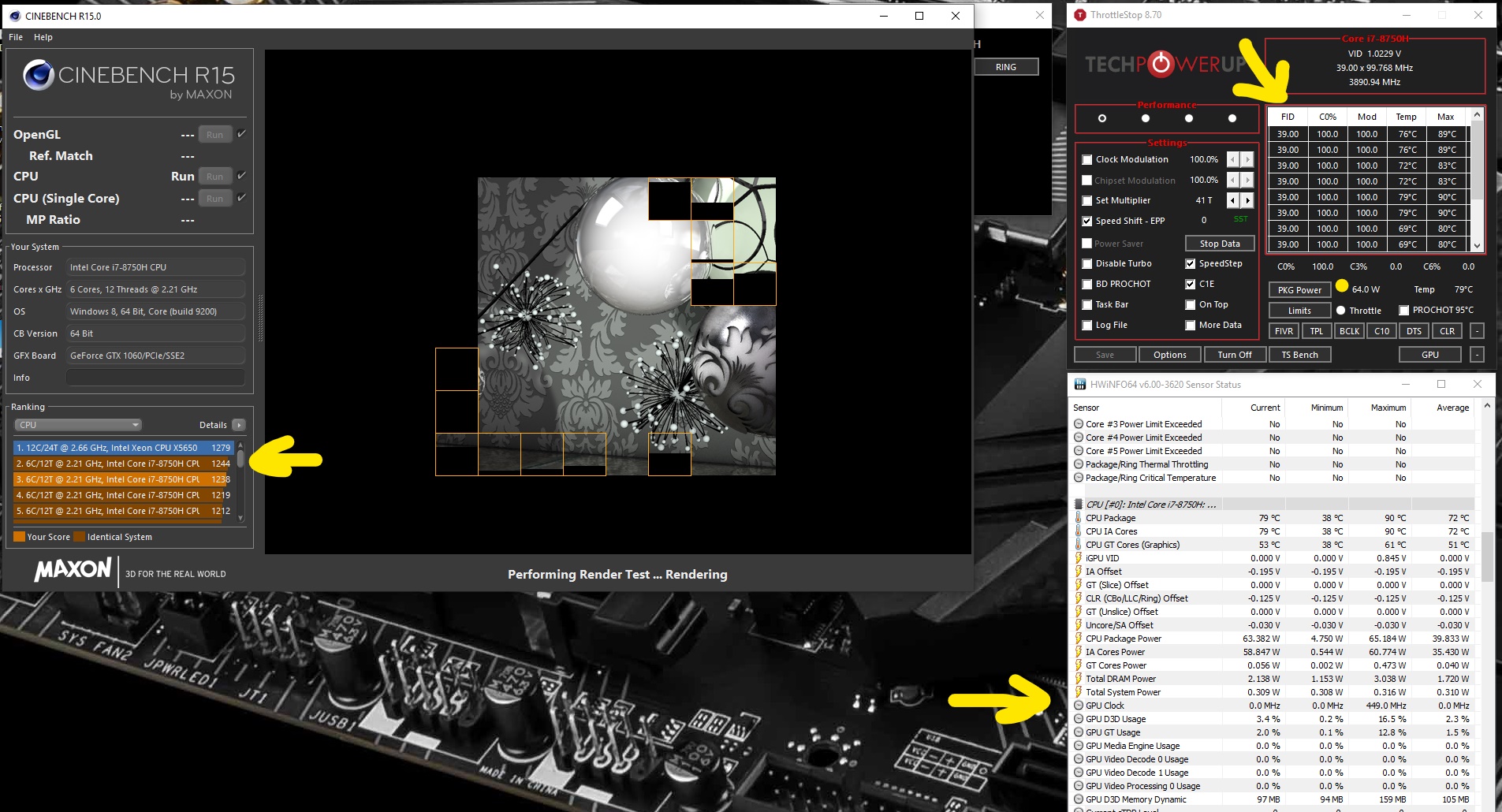1502x812 pixels.
Task: Enable the Set Multiplier checkbox
Action: pos(1087,200)
